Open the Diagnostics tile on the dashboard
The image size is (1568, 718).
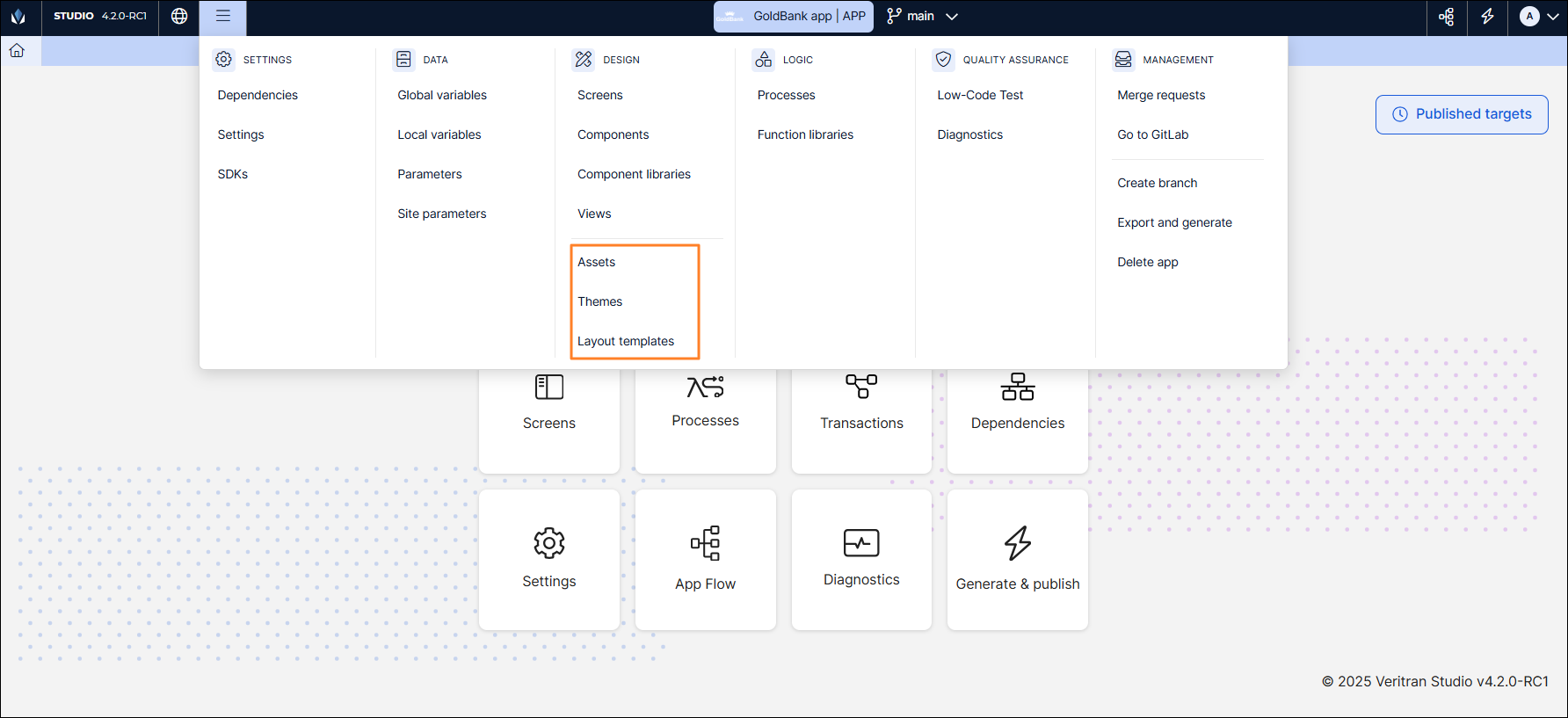tap(861, 559)
